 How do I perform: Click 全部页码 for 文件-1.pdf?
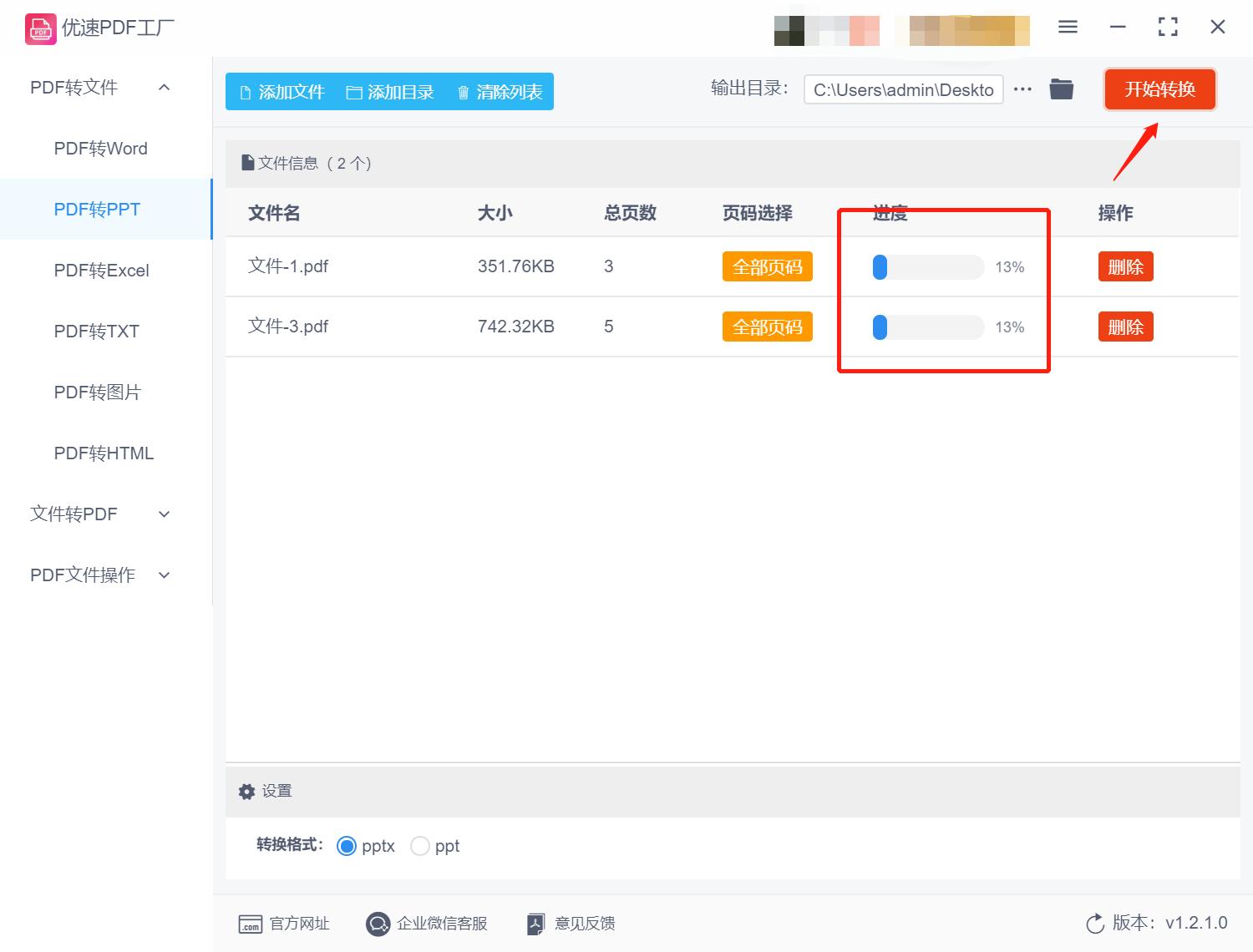(x=767, y=266)
